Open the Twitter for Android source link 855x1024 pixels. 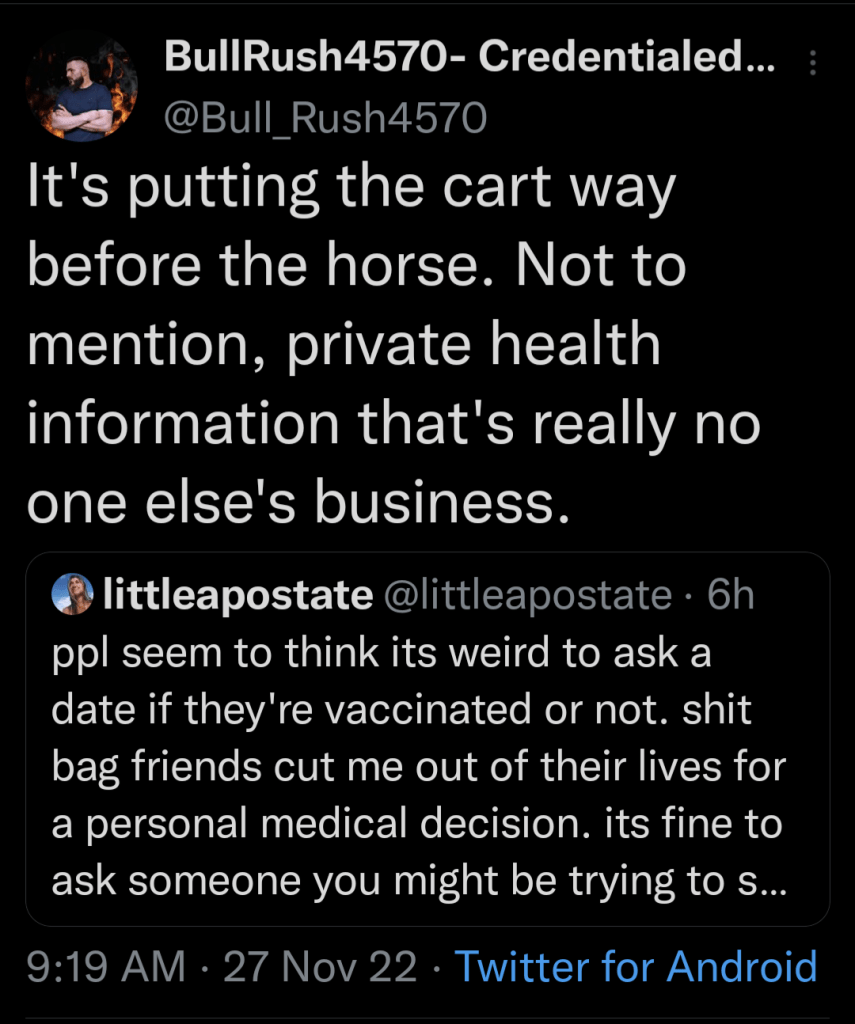[636, 967]
